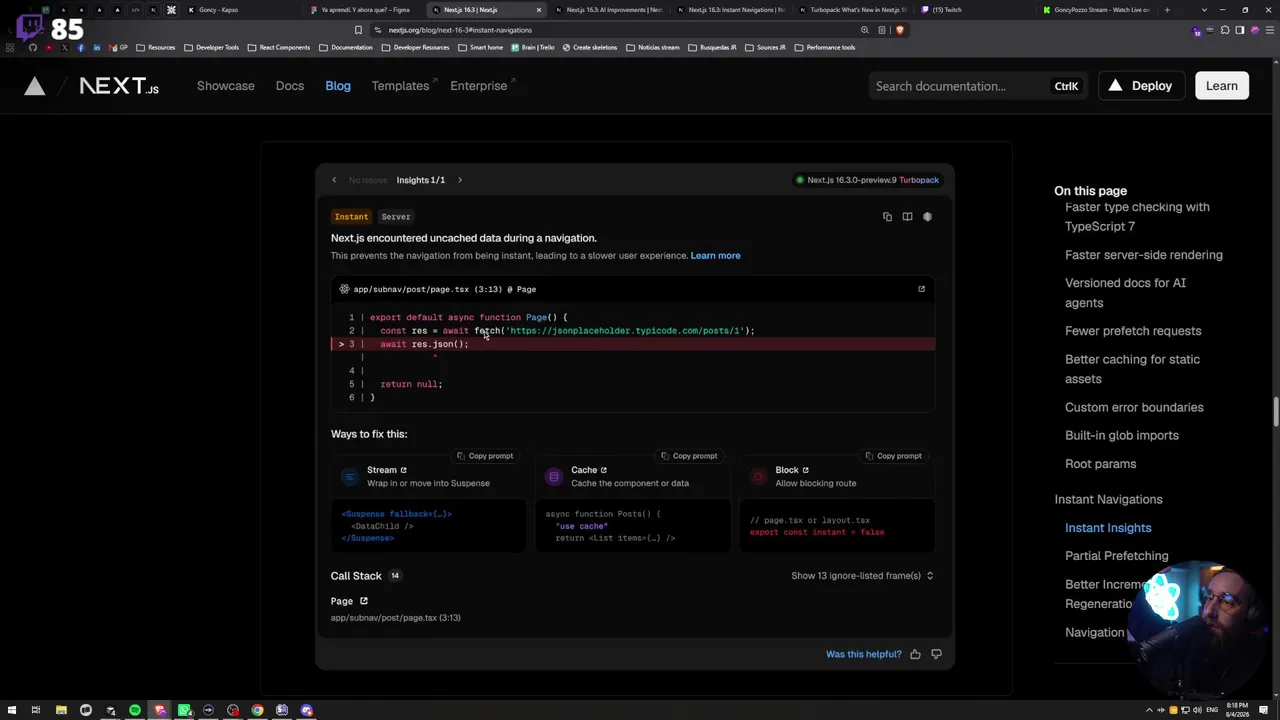The image size is (1280, 720).
Task: Jump to Root params section
Action: click(1100, 464)
